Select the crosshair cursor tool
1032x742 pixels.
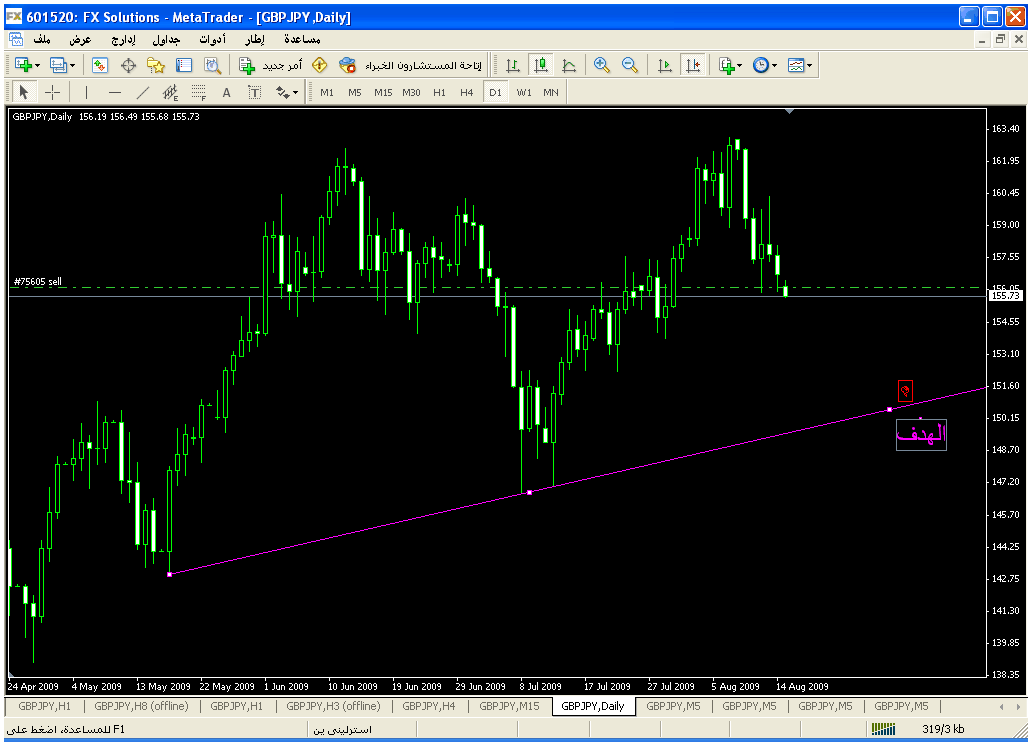click(53, 92)
